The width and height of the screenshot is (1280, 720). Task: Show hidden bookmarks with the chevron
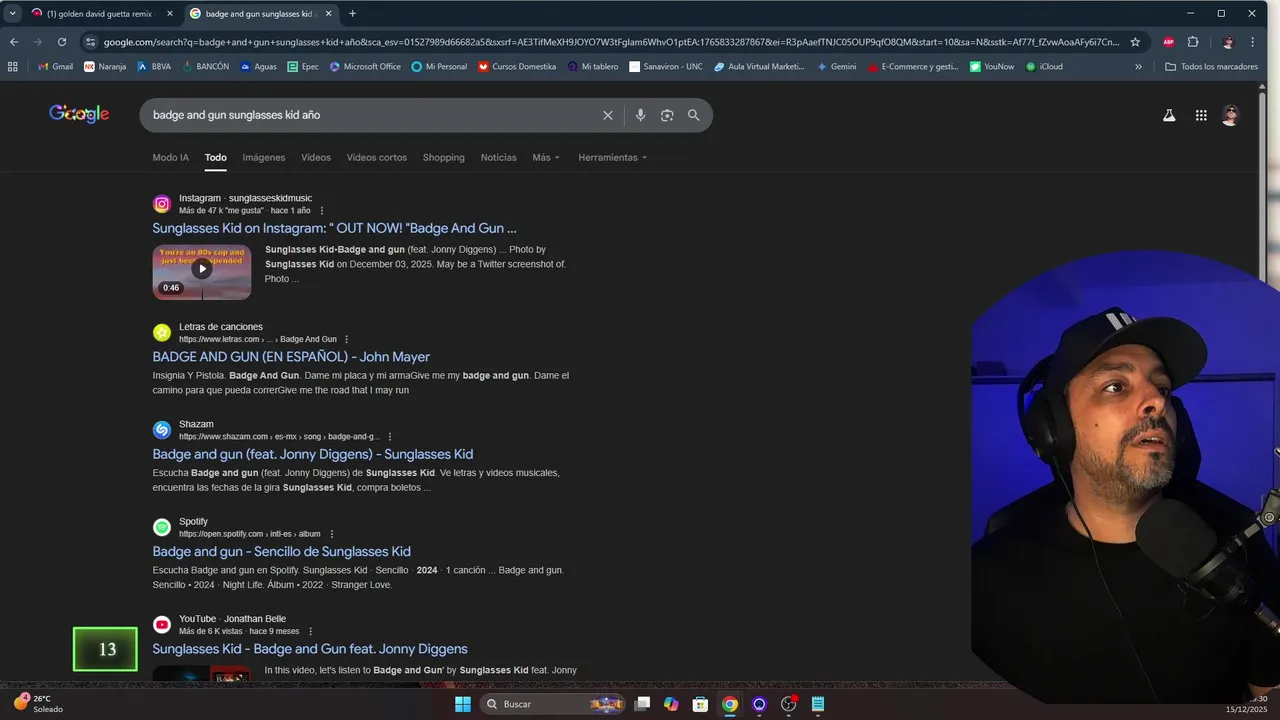tap(1138, 67)
